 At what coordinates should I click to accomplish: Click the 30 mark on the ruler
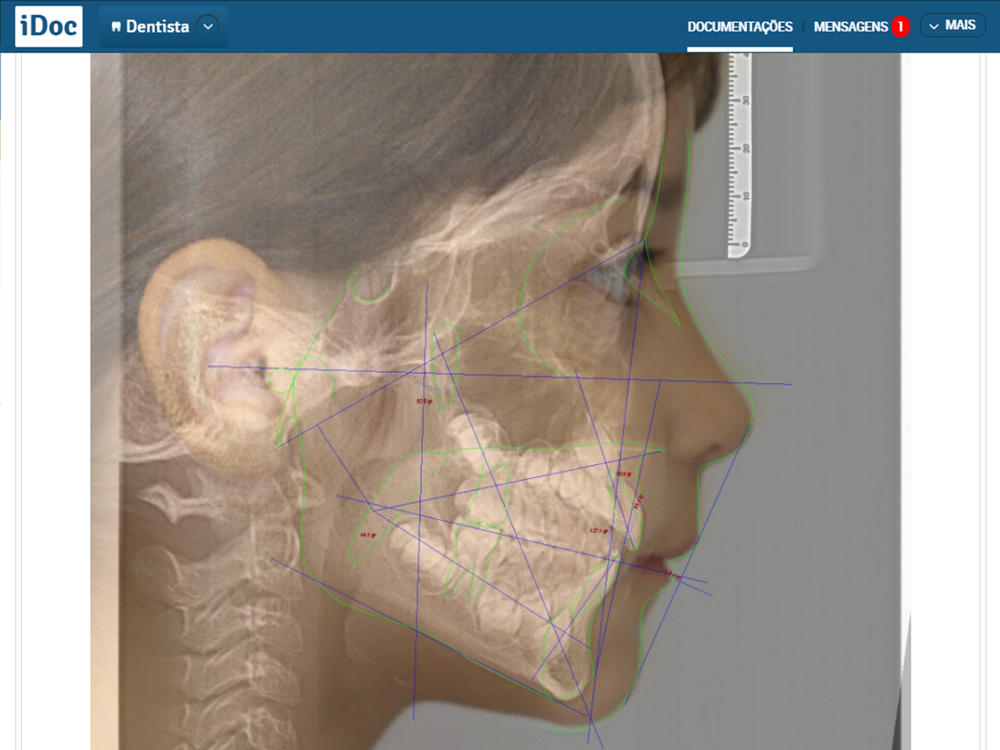pyautogui.click(x=746, y=100)
